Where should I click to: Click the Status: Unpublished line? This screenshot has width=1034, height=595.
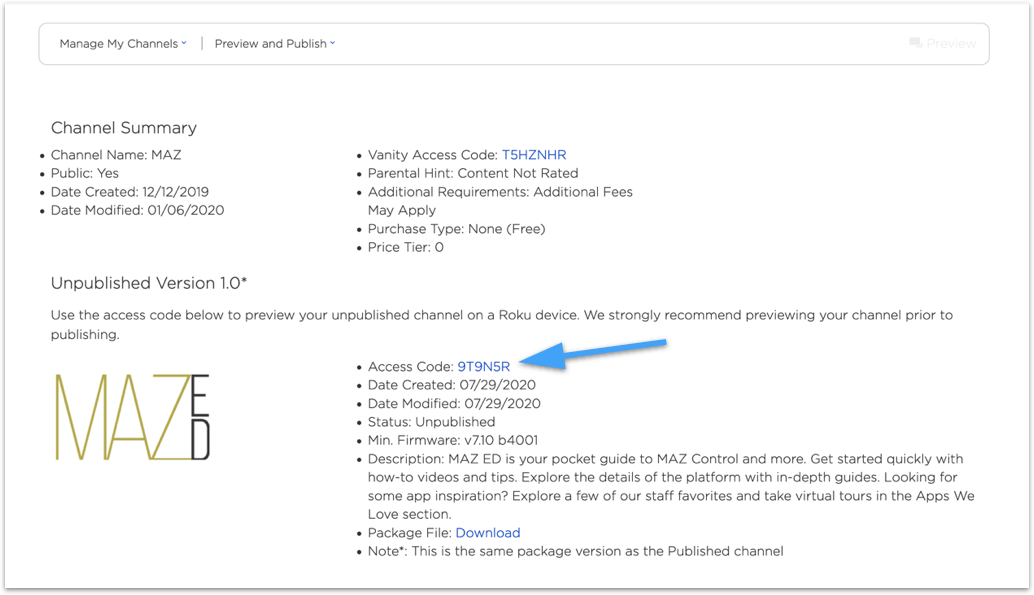pyautogui.click(x=431, y=422)
